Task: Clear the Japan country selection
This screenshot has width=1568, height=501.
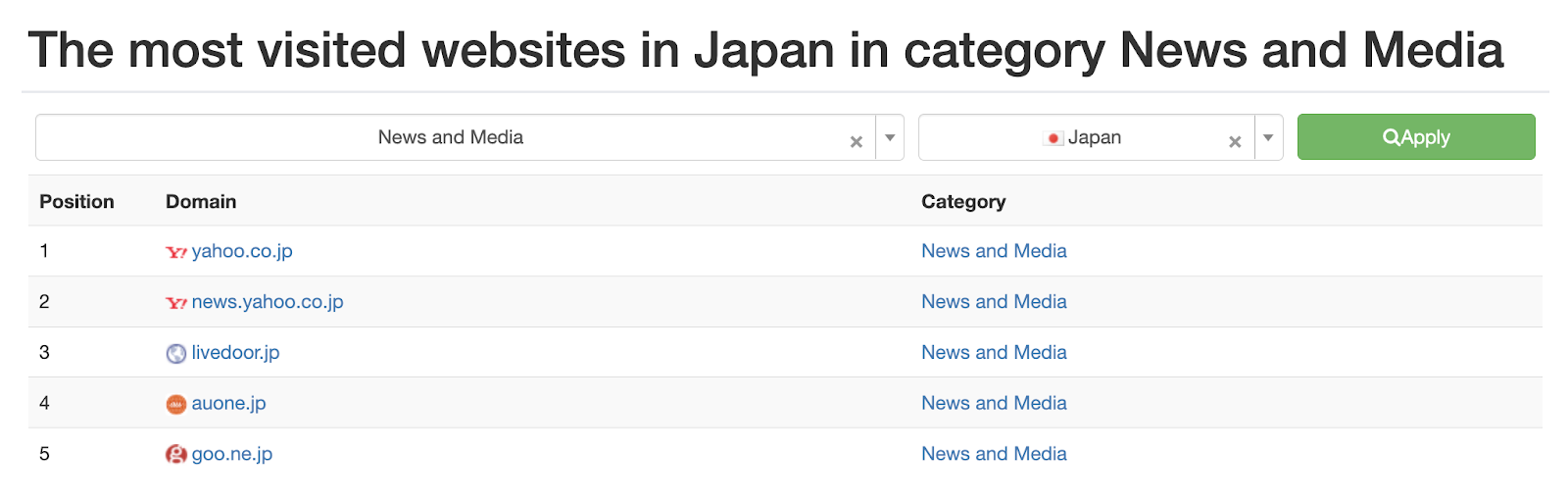Action: coord(1235,141)
